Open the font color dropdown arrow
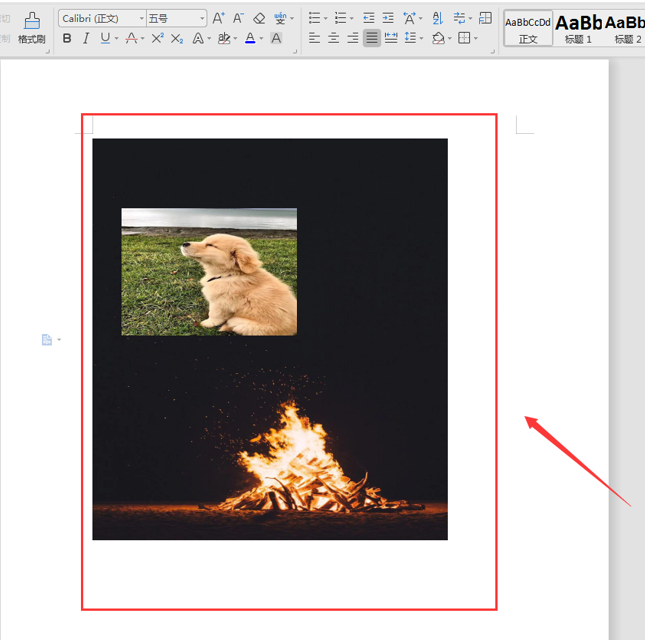 click(261, 39)
